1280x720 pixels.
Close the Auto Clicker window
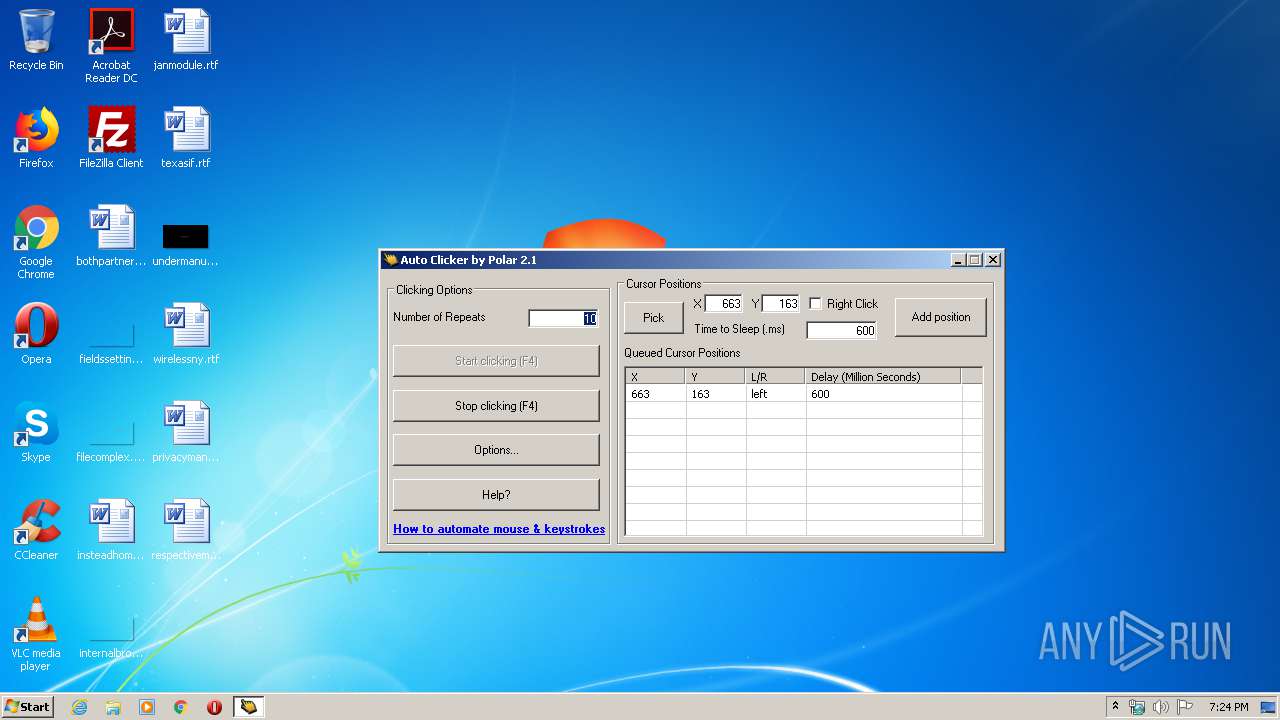pos(993,260)
